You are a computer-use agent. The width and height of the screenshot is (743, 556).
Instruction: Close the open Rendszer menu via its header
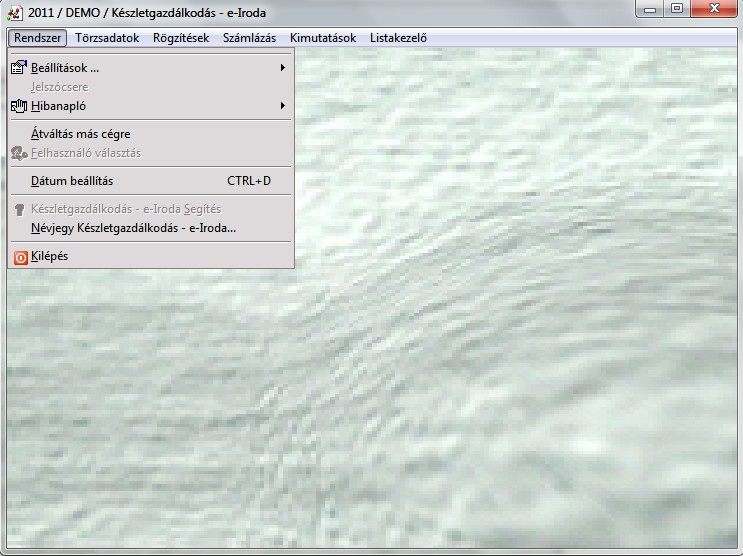pyautogui.click(x=38, y=38)
